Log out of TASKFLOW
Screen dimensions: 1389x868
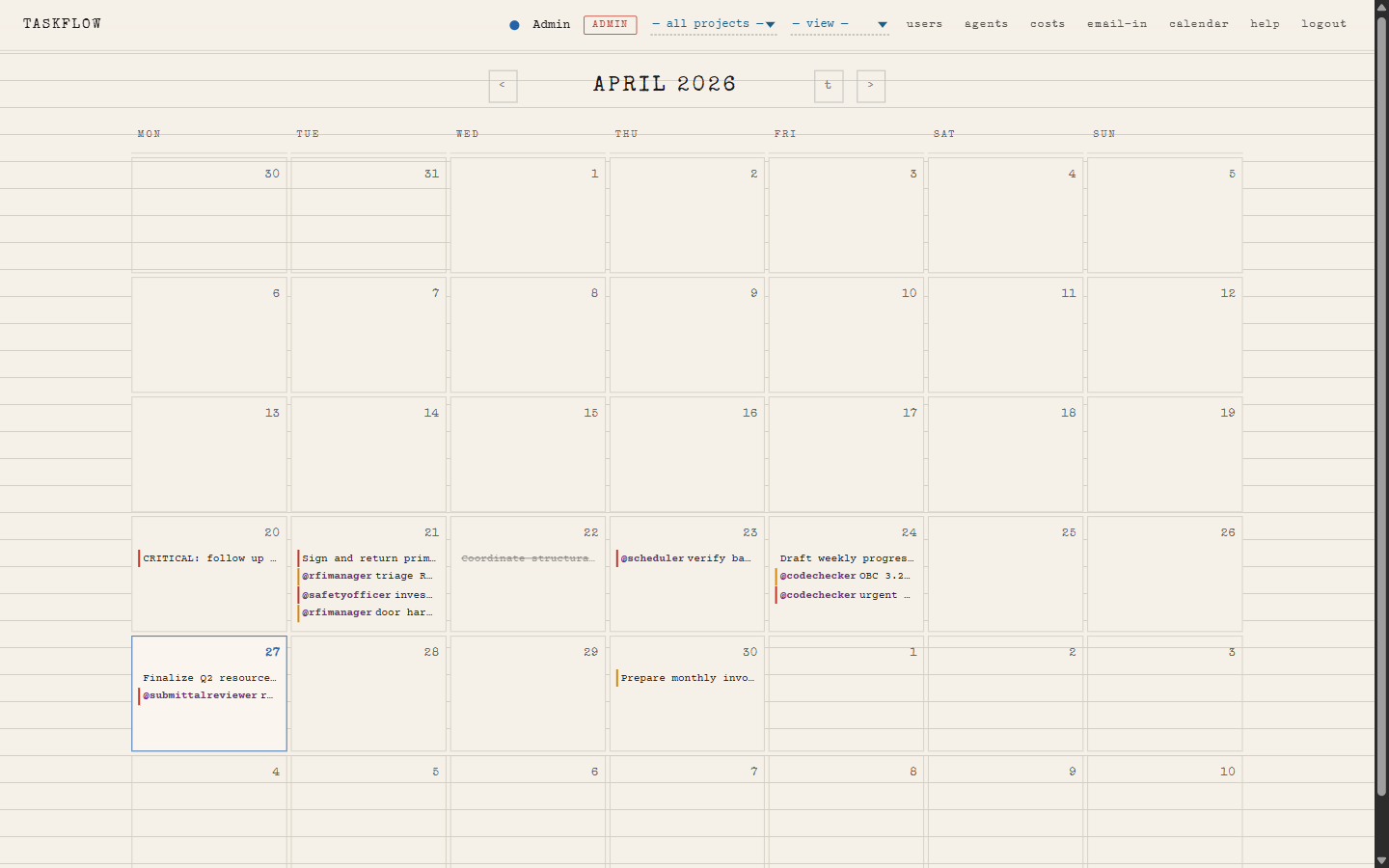coord(1323,24)
